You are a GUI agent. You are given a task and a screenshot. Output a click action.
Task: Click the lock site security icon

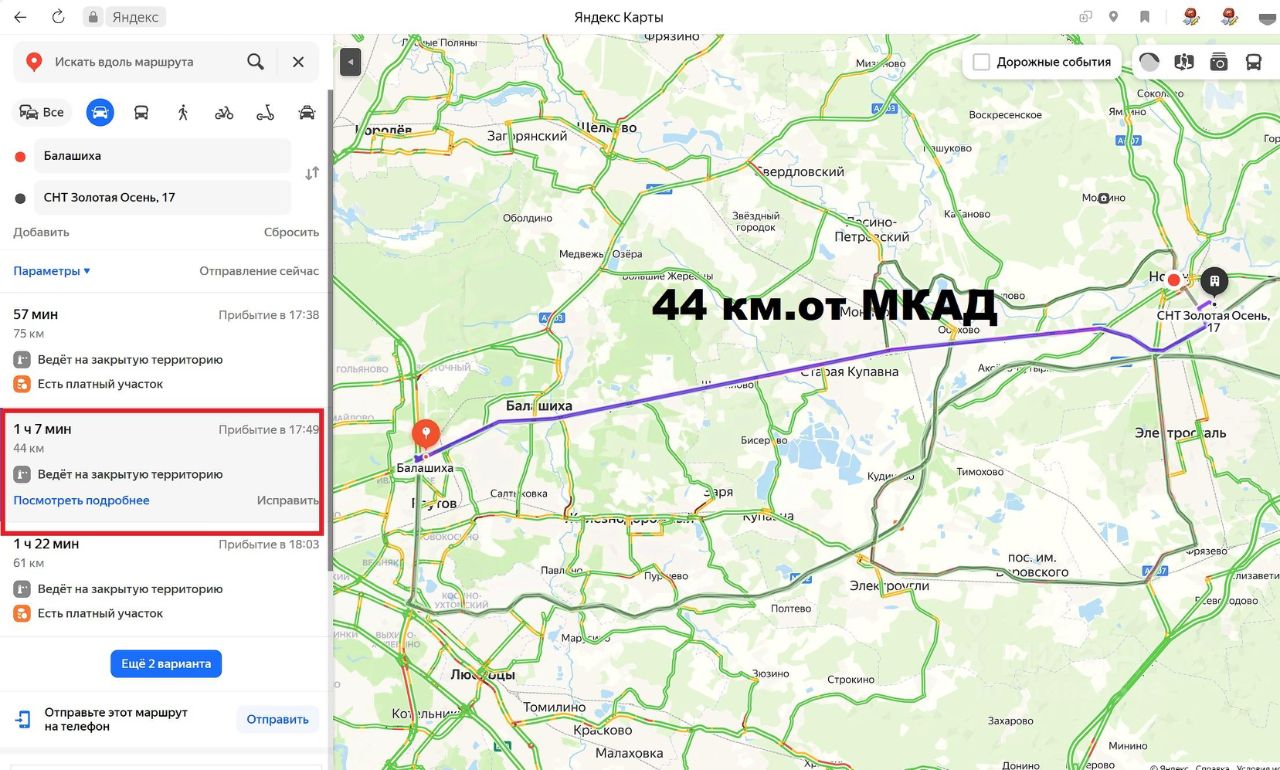point(93,17)
